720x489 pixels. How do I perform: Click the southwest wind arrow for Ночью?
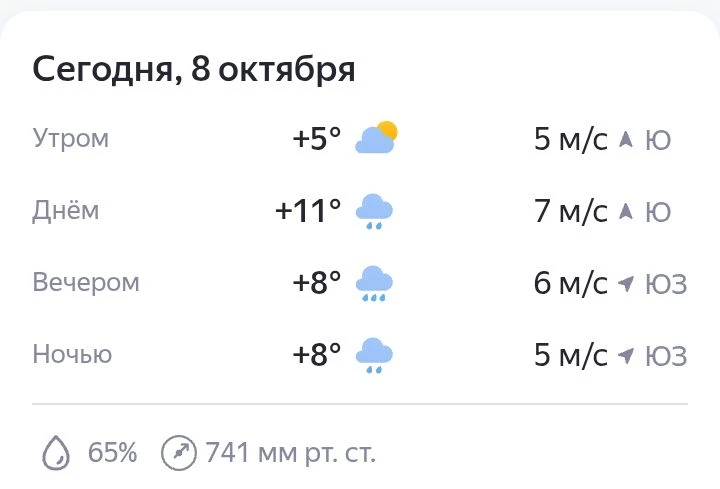[626, 355]
